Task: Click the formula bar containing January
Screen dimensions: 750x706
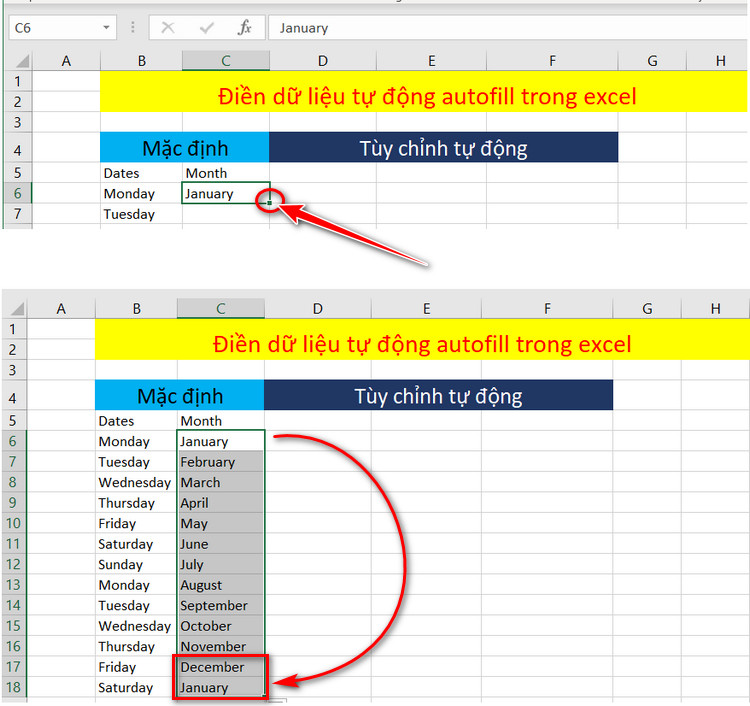Action: 508,28
